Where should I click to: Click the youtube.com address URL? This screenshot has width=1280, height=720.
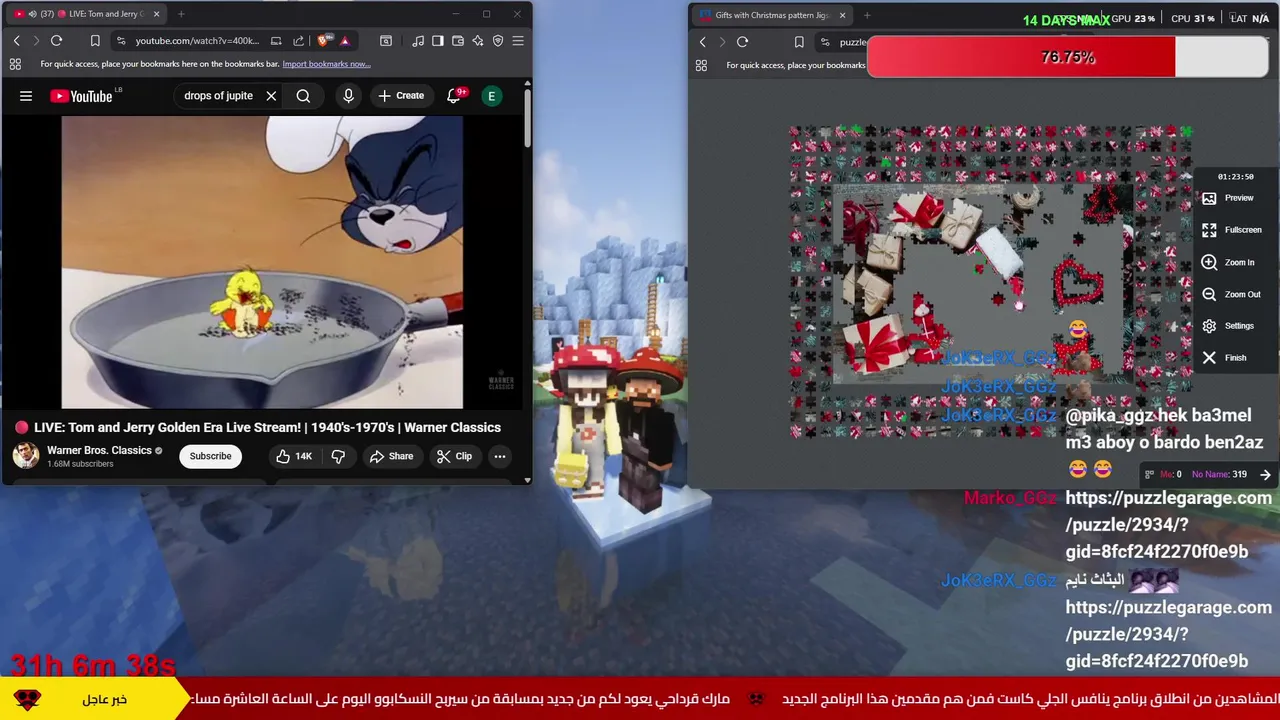(x=196, y=41)
